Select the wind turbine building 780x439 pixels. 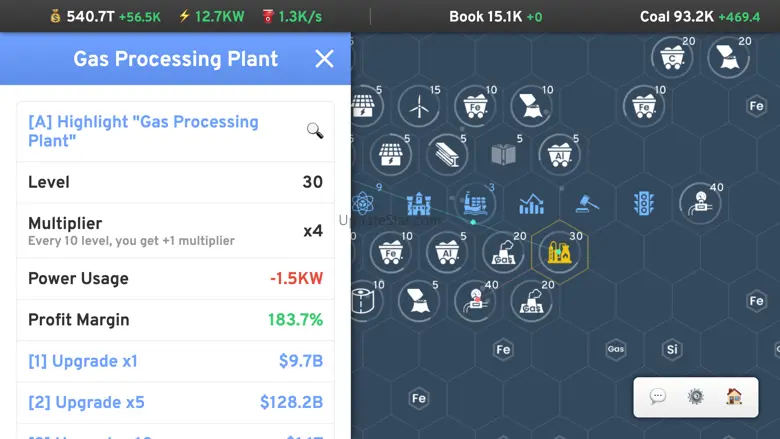419,104
